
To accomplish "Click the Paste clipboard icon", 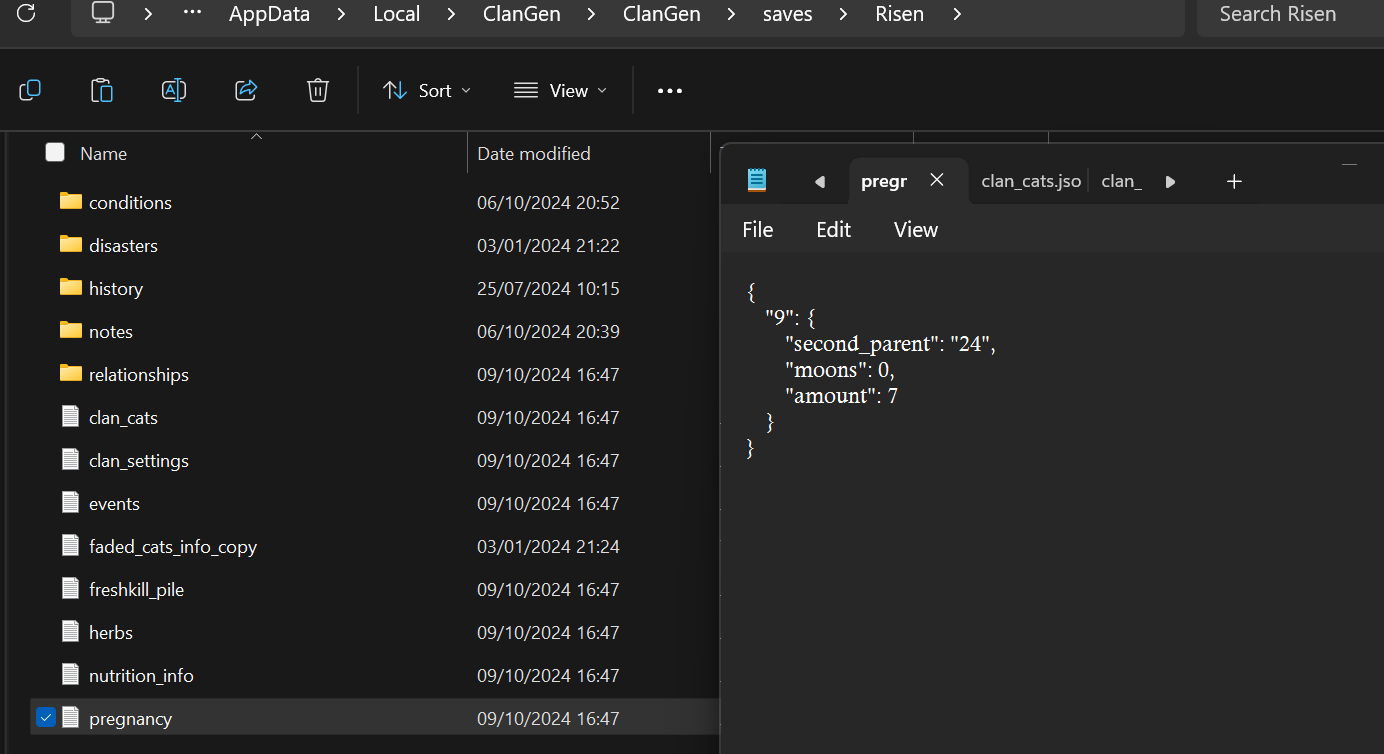I will [102, 91].
